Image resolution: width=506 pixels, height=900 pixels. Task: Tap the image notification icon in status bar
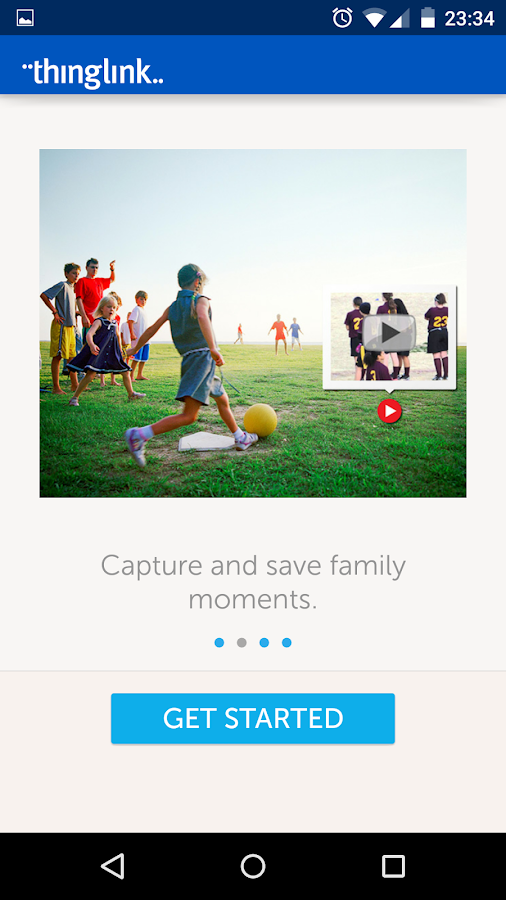coord(25,18)
